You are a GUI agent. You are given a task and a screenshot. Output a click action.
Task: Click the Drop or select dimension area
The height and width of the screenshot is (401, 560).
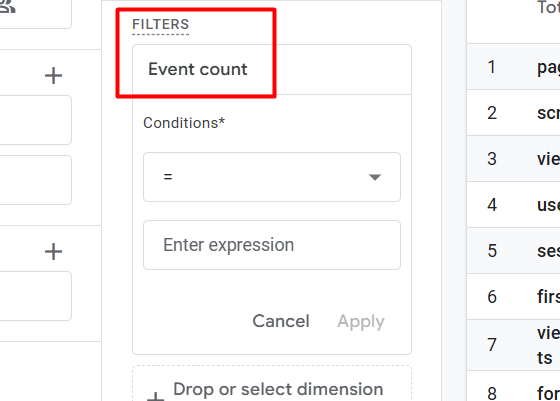(x=272, y=384)
